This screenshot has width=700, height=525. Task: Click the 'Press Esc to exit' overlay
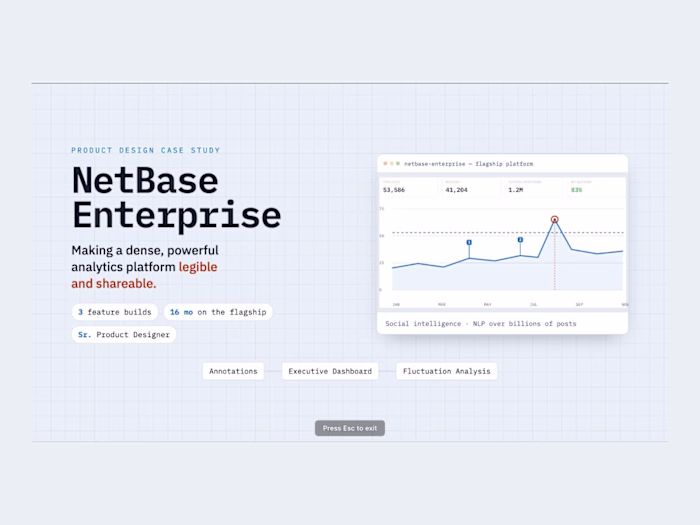[350, 428]
